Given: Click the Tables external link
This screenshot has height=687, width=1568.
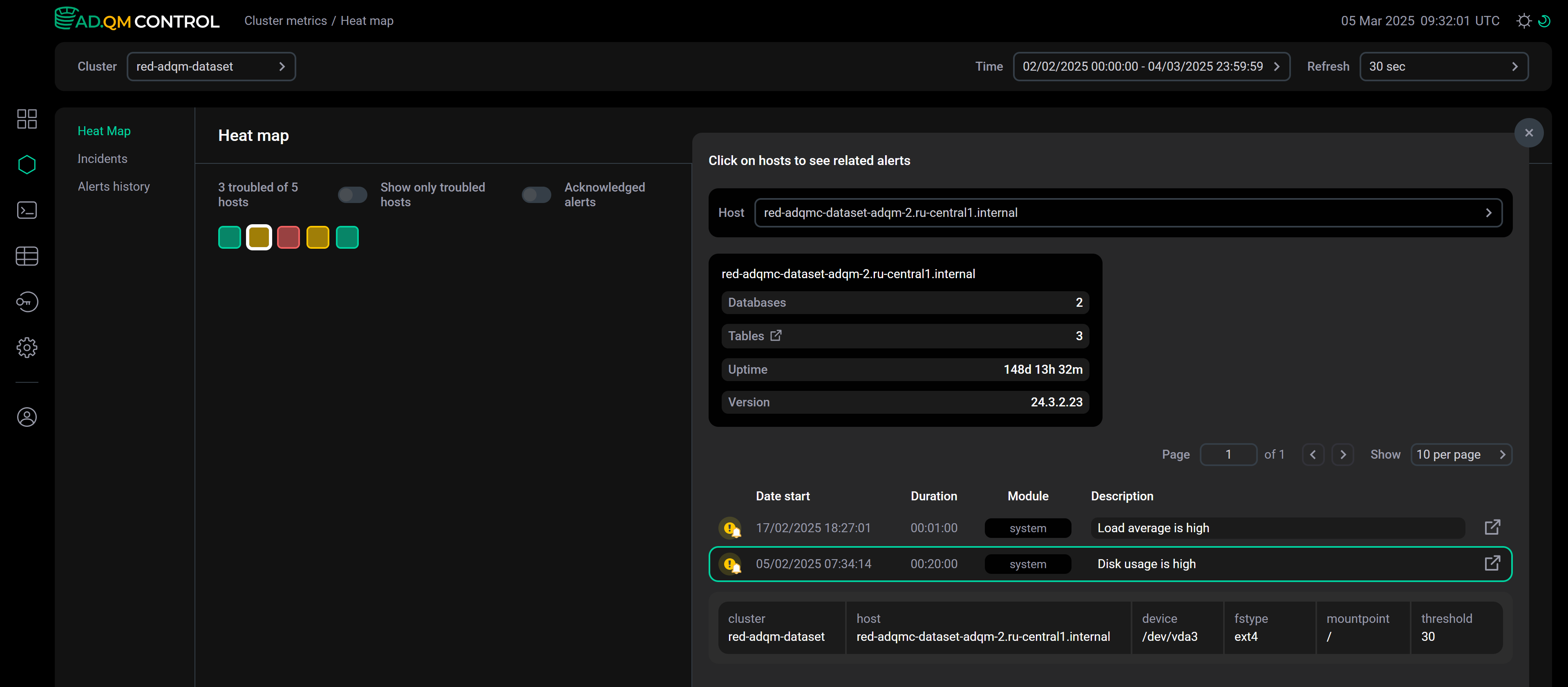Looking at the screenshot, I should (x=776, y=335).
